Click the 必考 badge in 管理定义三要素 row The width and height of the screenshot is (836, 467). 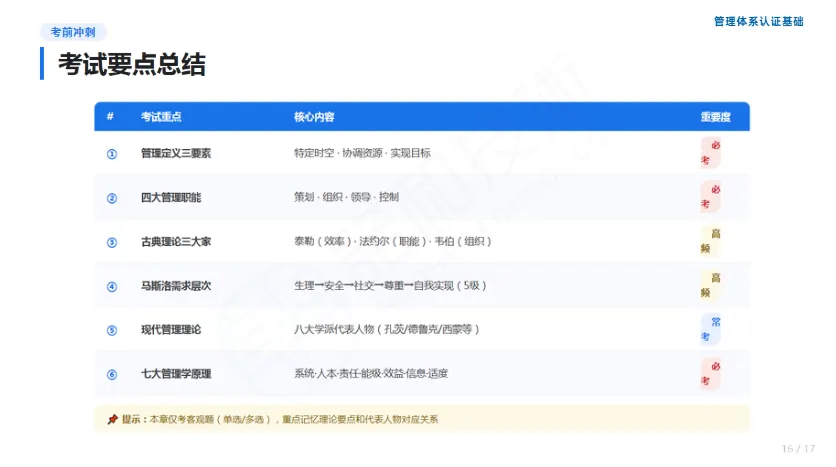(711, 153)
